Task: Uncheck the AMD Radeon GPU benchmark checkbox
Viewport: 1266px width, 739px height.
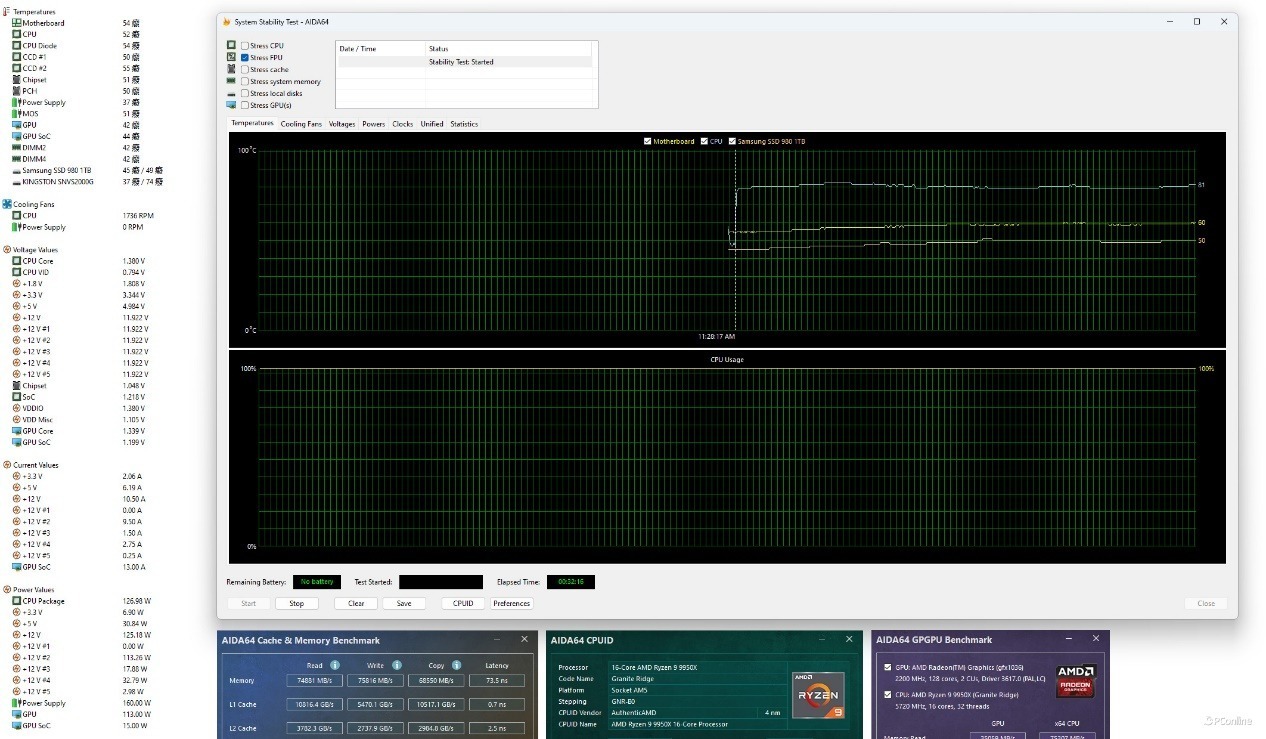Action: pyautogui.click(x=887, y=667)
